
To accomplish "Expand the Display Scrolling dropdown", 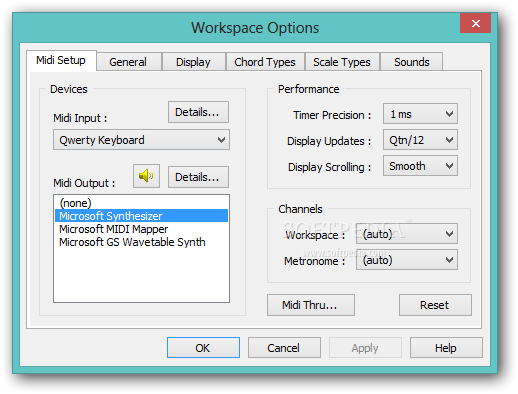I will click(x=420, y=166).
